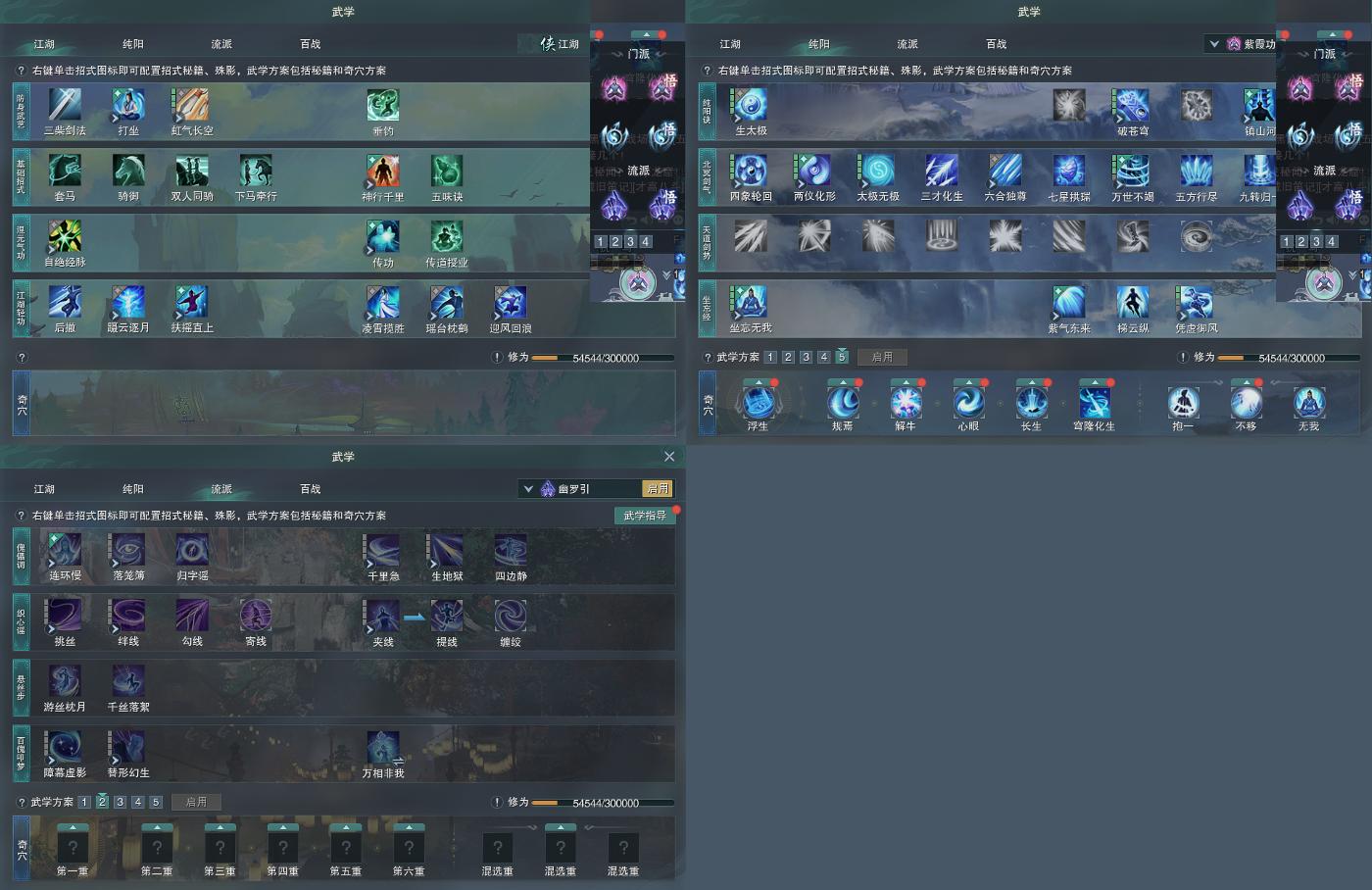Viewport: 1372px width, 890px height.
Task: Select the 抱一 talent icon
Action: point(1183,402)
